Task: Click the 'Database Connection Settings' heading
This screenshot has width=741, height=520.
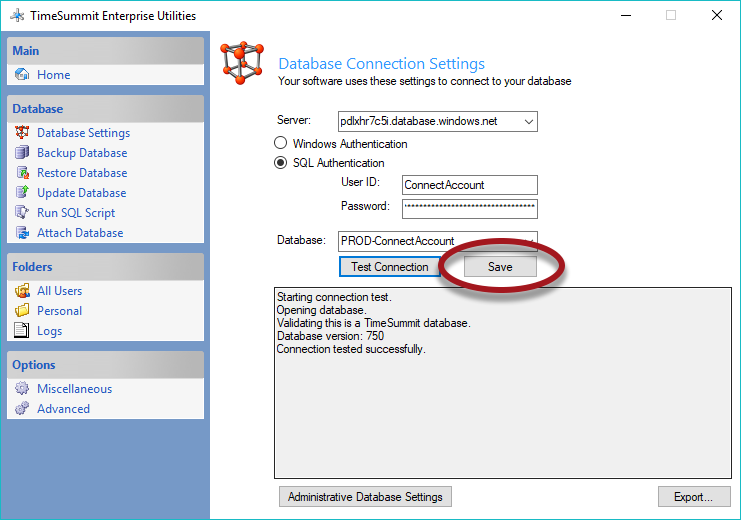Action: 382,63
